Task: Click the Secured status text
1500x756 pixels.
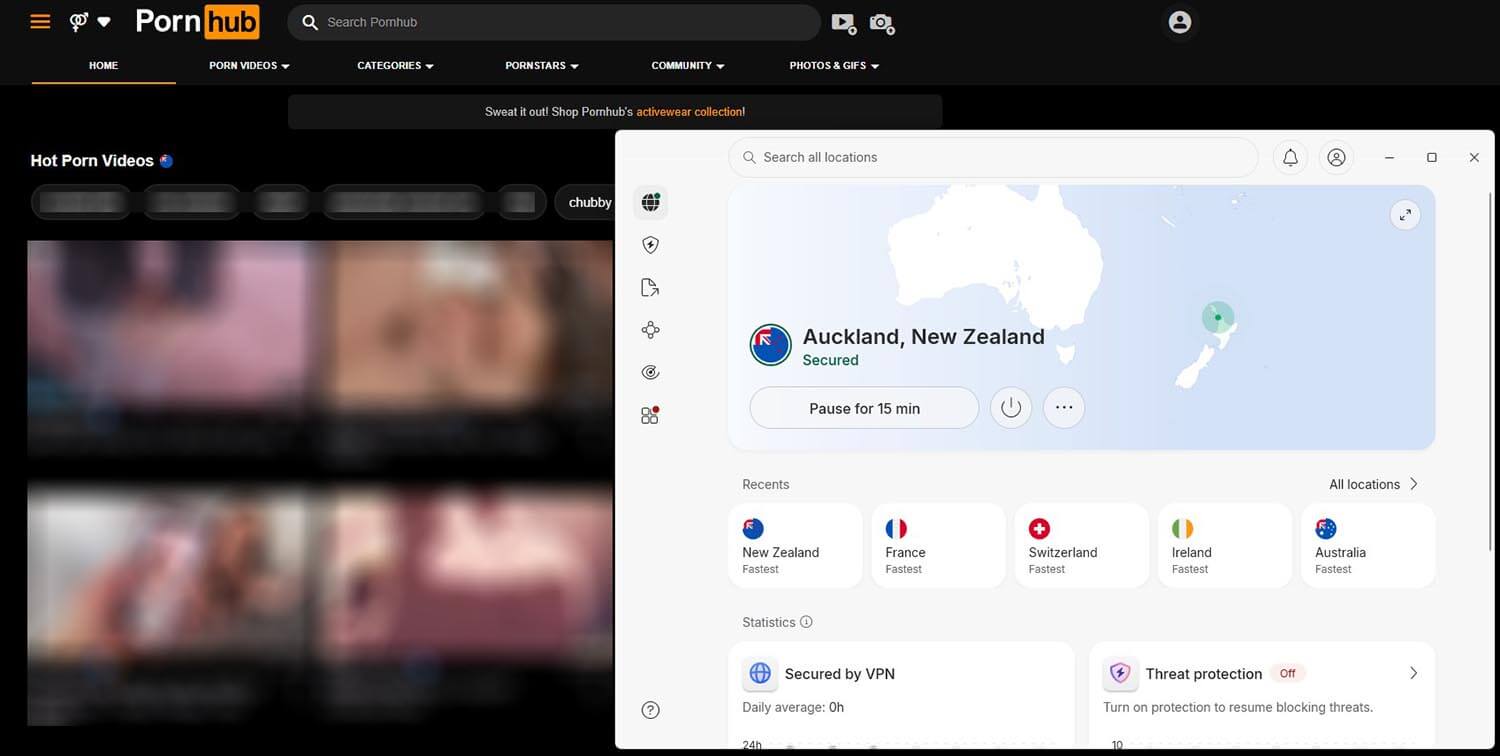Action: click(x=830, y=360)
